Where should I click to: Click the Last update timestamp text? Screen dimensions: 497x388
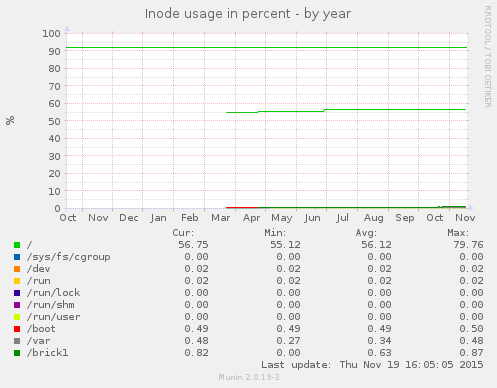[372, 365]
